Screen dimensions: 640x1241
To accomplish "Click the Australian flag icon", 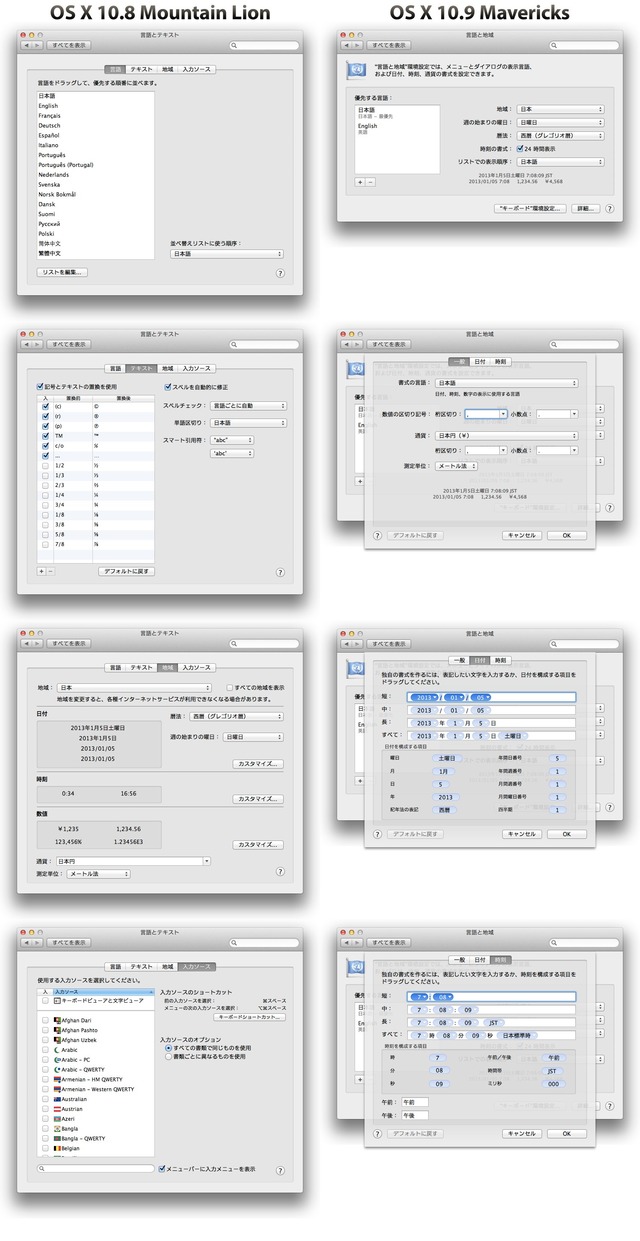I will [58, 1098].
